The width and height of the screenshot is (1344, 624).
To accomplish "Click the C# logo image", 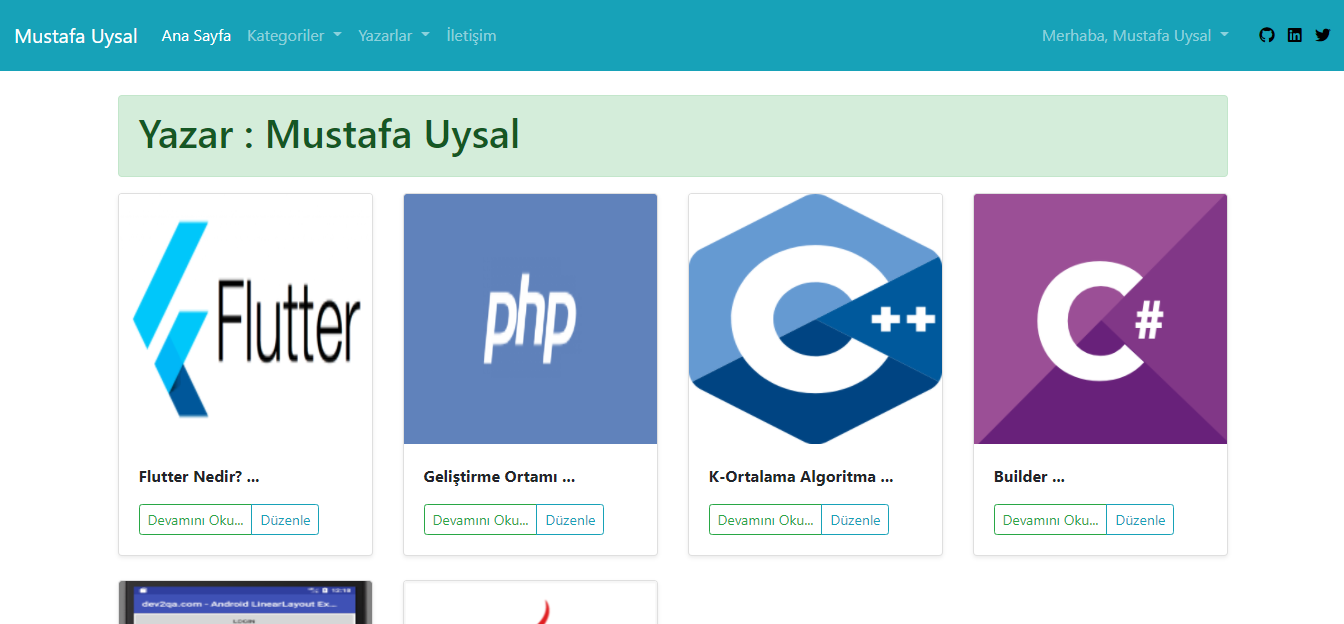I will click(1100, 318).
